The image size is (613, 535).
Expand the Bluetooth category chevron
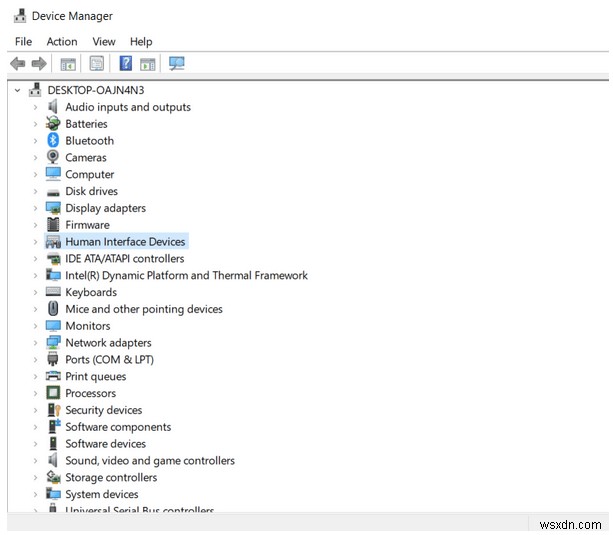click(35, 141)
